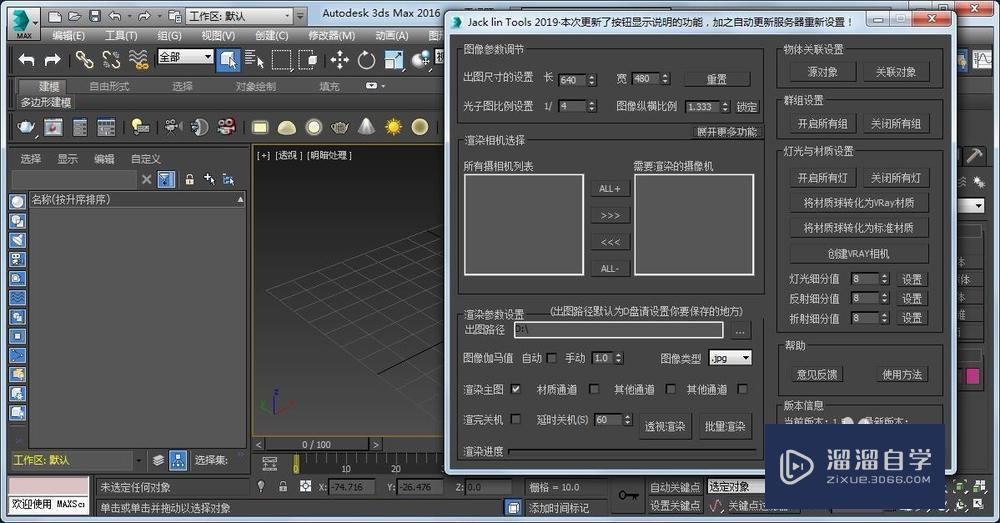Open Select by Name list icon
1000x523 pixels.
pyautogui.click(x=254, y=60)
